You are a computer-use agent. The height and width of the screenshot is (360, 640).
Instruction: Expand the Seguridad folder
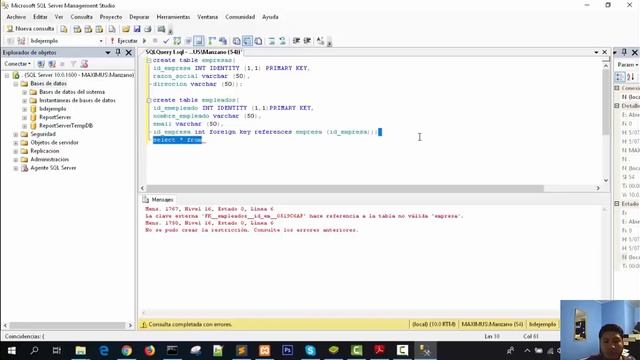[x=16, y=134]
